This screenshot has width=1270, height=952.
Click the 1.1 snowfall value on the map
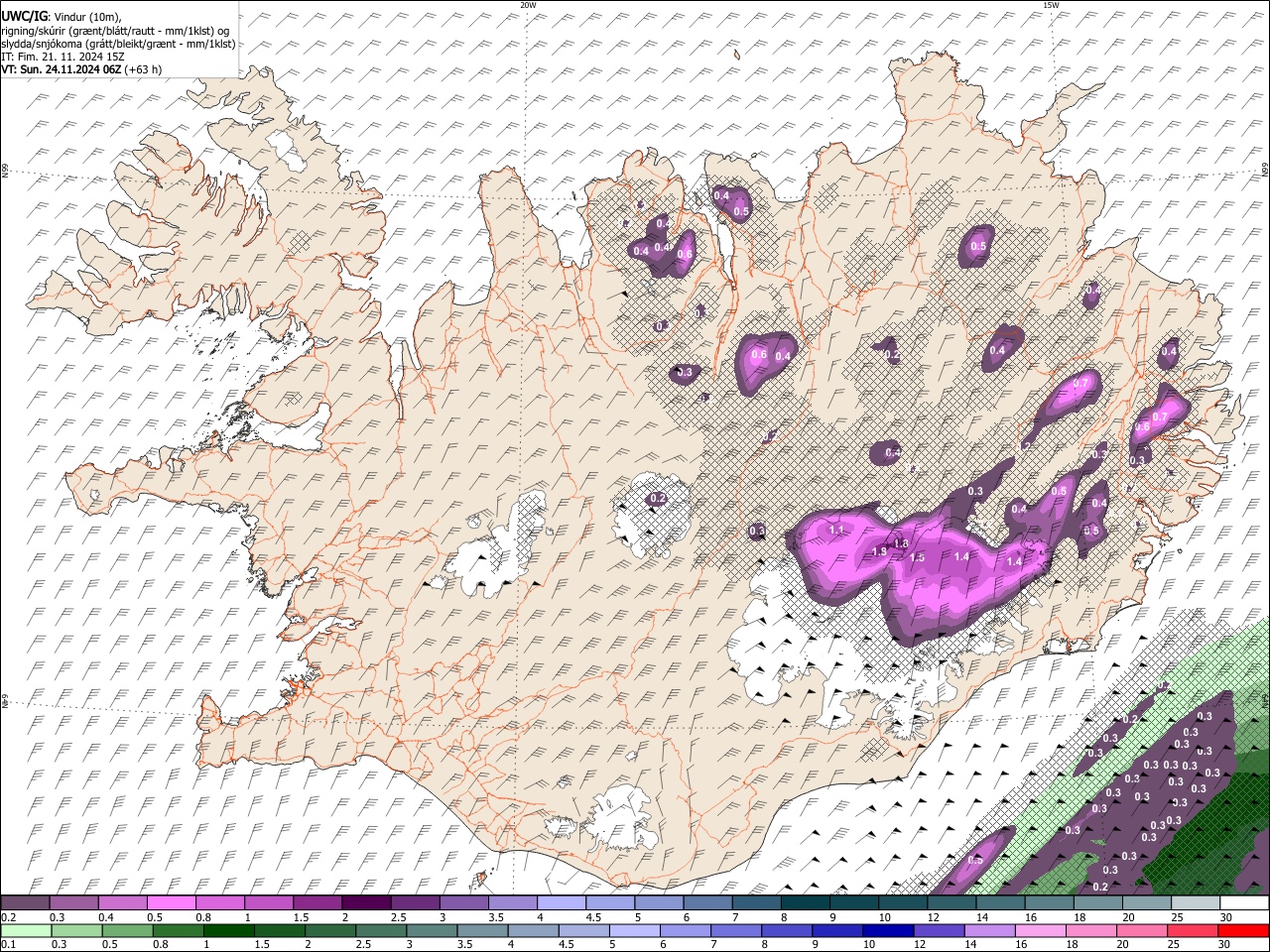(835, 532)
